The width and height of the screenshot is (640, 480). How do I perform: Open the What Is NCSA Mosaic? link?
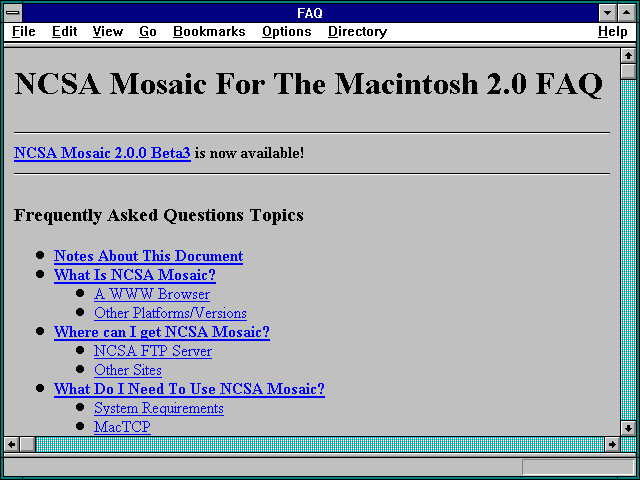[x=135, y=275]
